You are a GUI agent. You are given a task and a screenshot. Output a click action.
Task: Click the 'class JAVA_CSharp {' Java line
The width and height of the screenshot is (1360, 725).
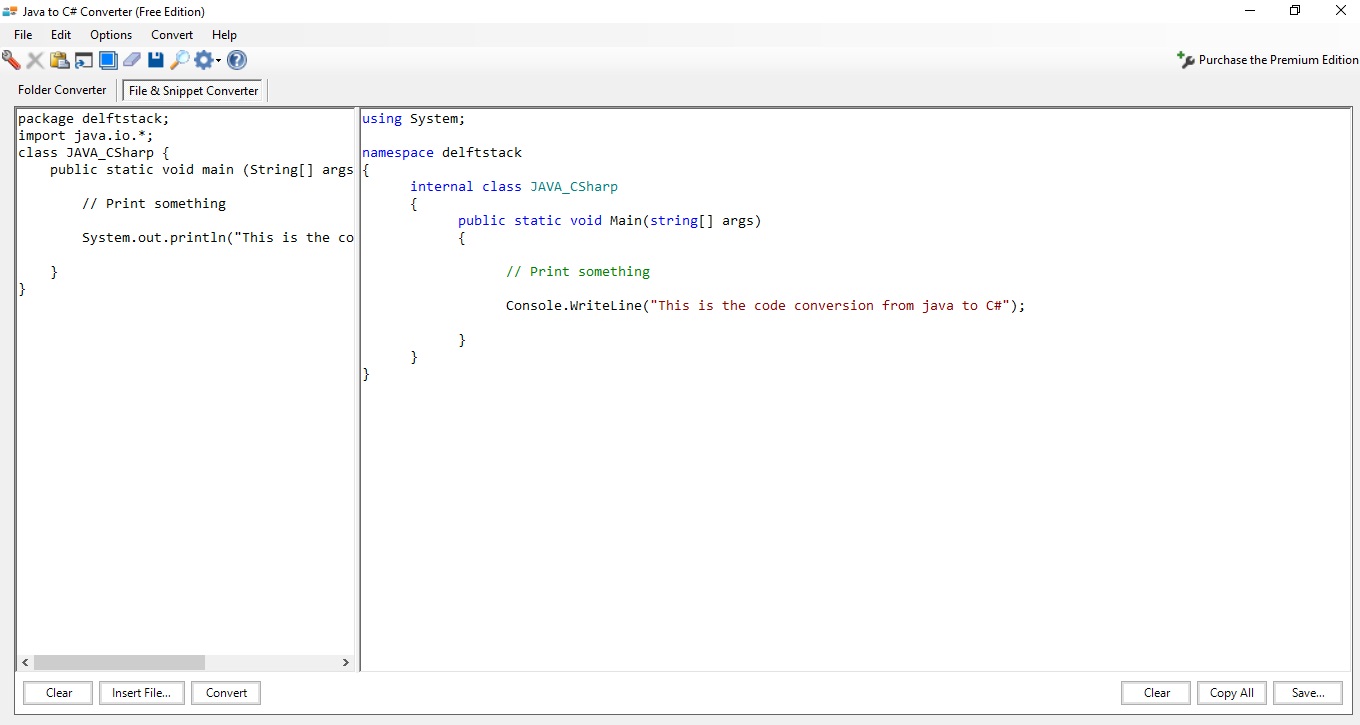94,152
